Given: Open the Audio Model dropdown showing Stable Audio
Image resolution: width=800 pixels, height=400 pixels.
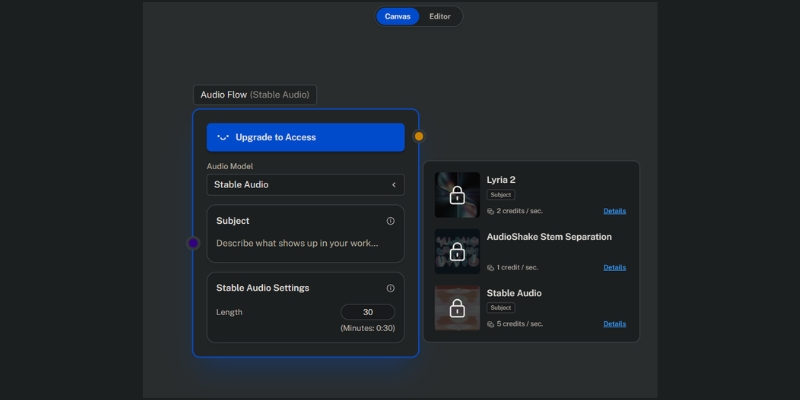Looking at the screenshot, I should 306,185.
